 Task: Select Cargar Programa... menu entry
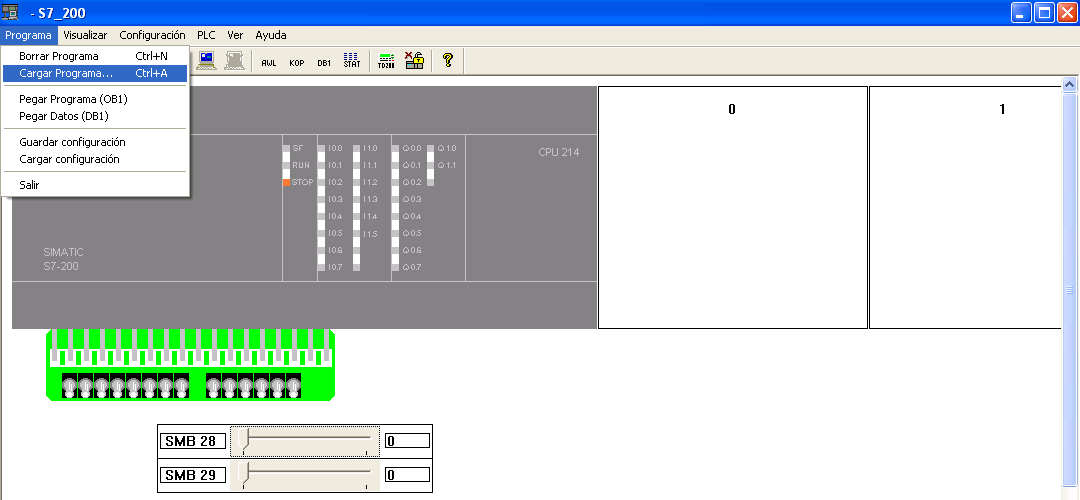95,73
